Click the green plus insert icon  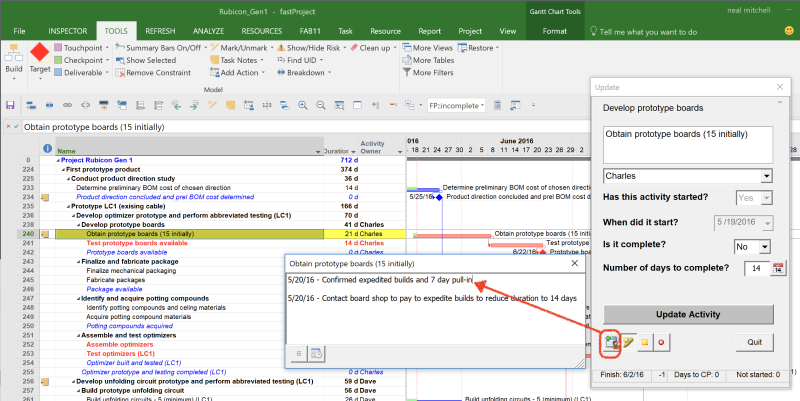[376, 105]
